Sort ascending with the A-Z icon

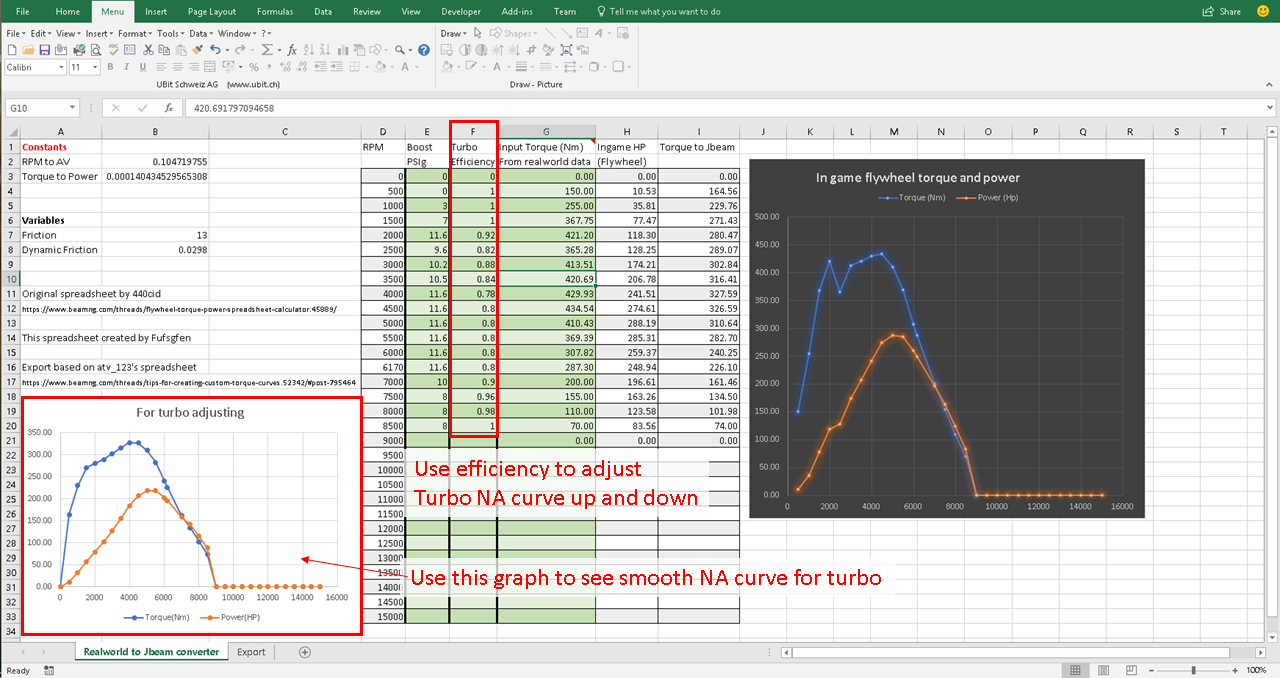[309, 49]
